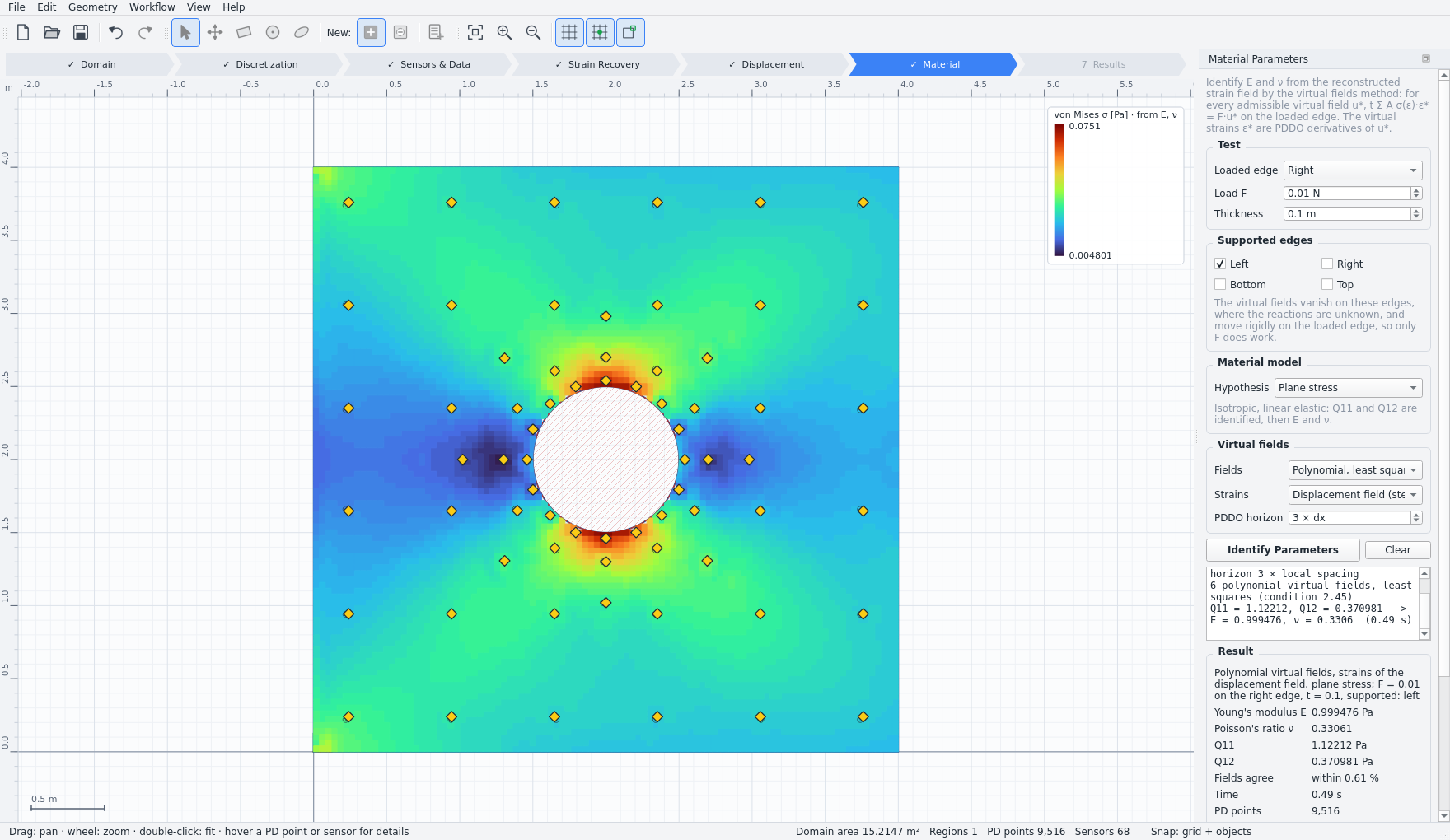The height and width of the screenshot is (840, 1450).
Task: Open the Edit menu
Action: click(47, 7)
